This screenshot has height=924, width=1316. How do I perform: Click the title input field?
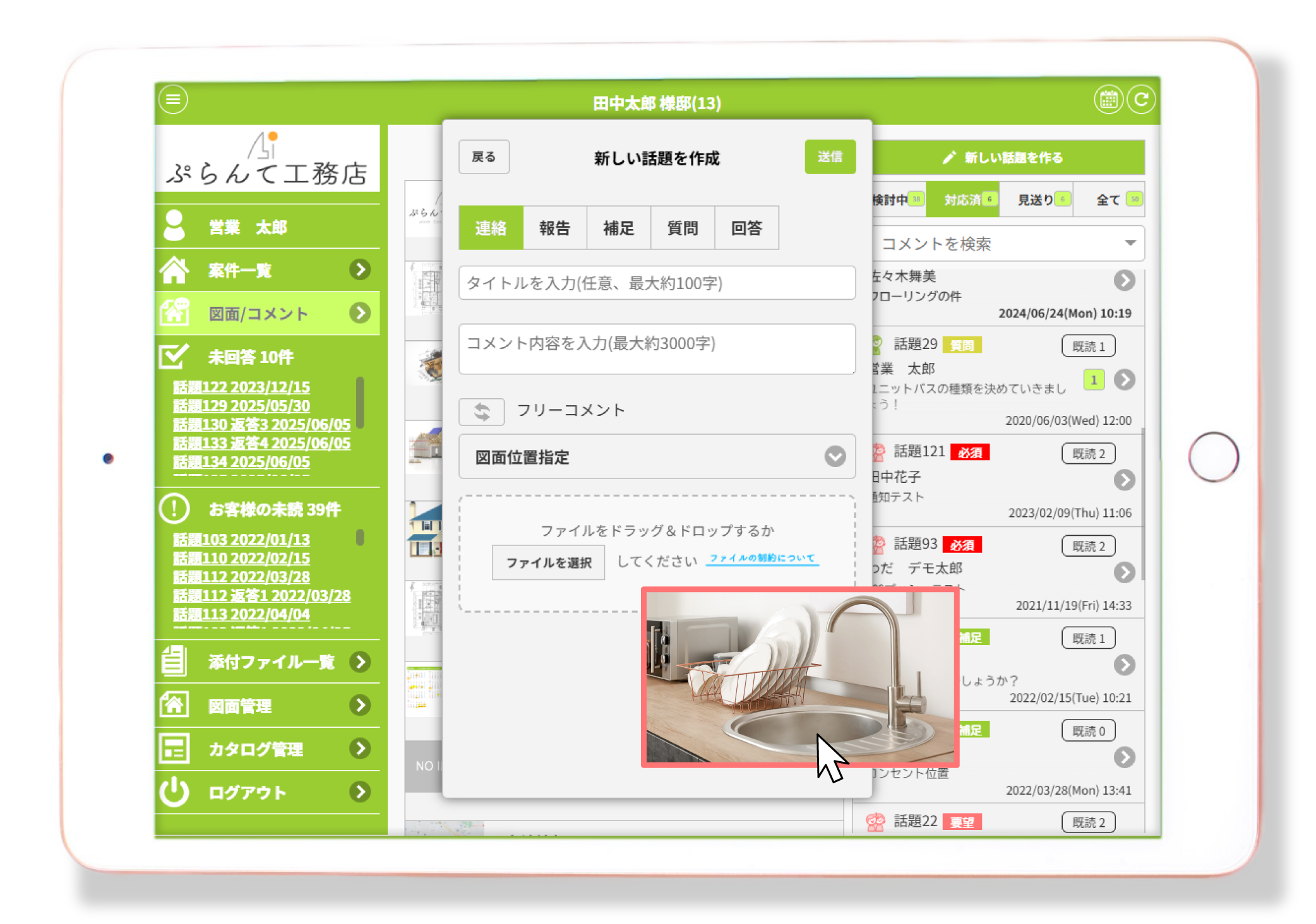(657, 283)
